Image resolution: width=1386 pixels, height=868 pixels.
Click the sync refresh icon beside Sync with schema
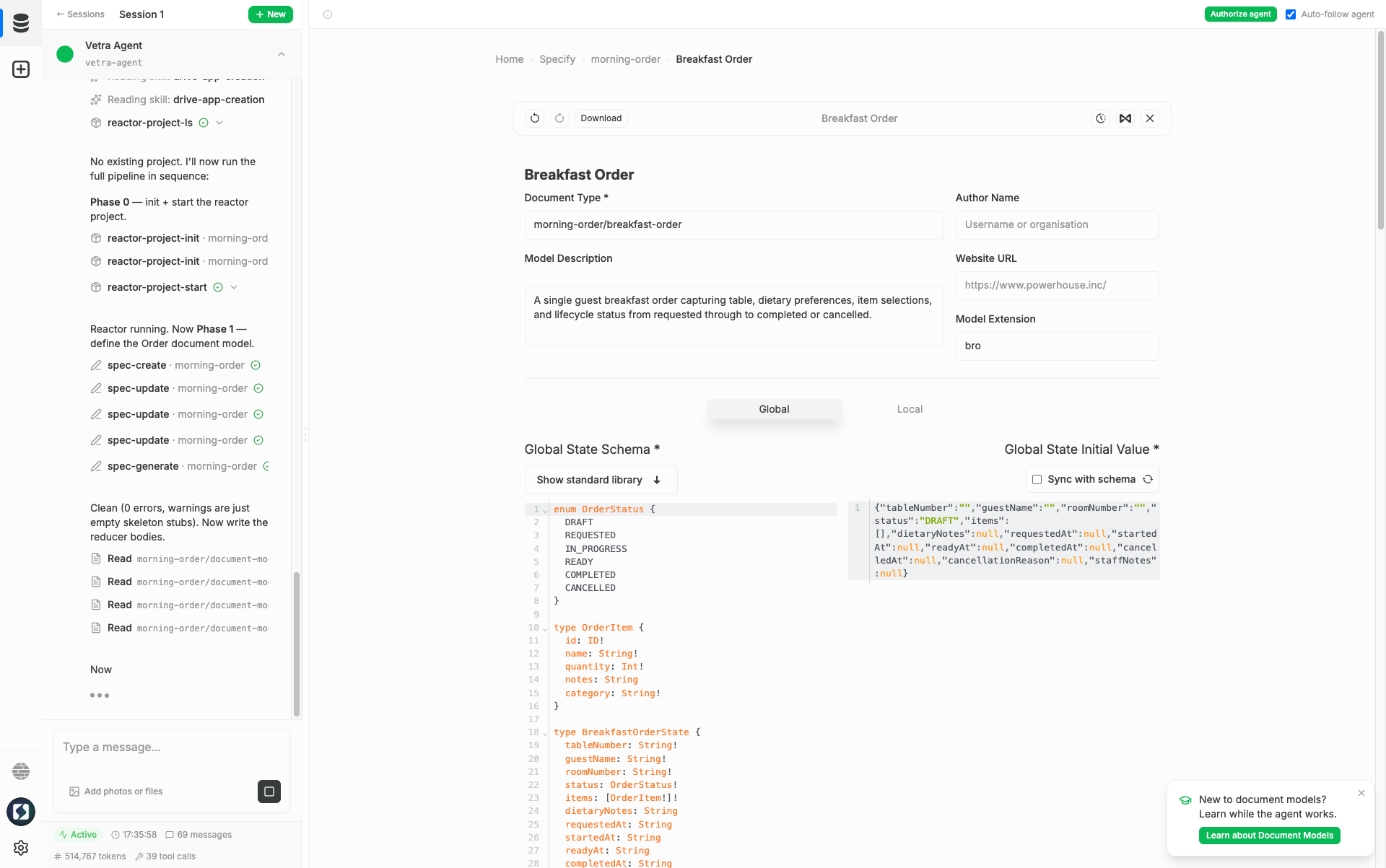tap(1148, 479)
